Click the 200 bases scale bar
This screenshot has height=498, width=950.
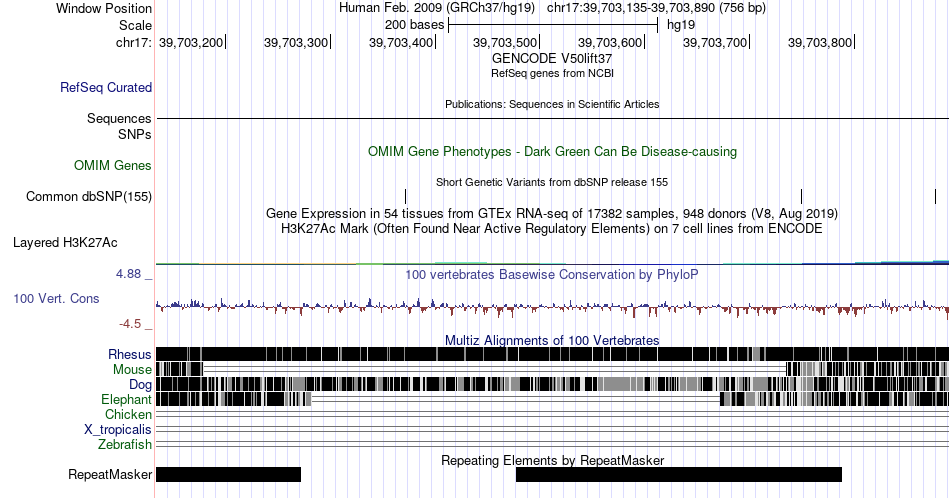(553, 25)
